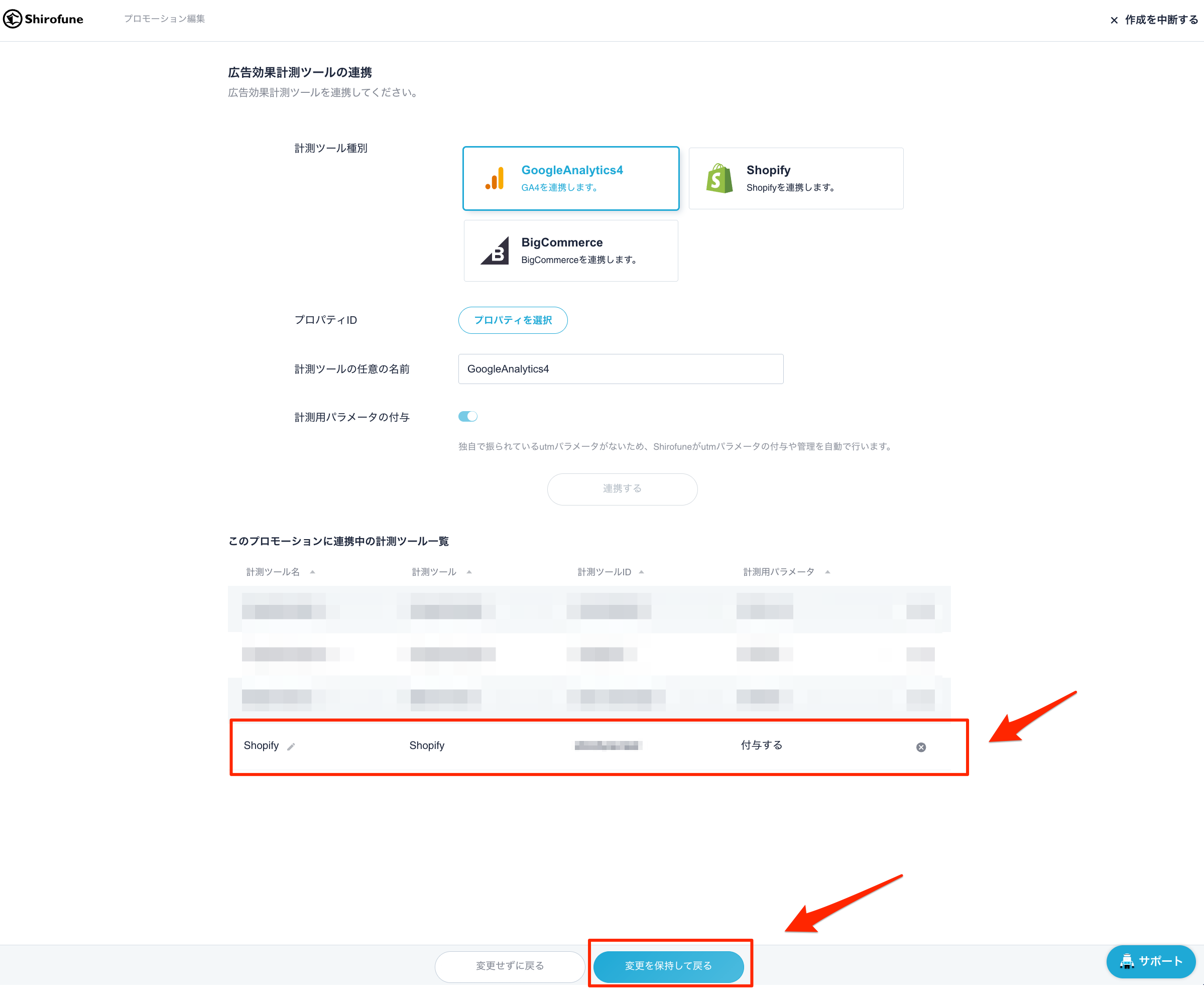Click the BigCommerce logo icon
Screen dimensions: 1204x1008
pos(495,250)
